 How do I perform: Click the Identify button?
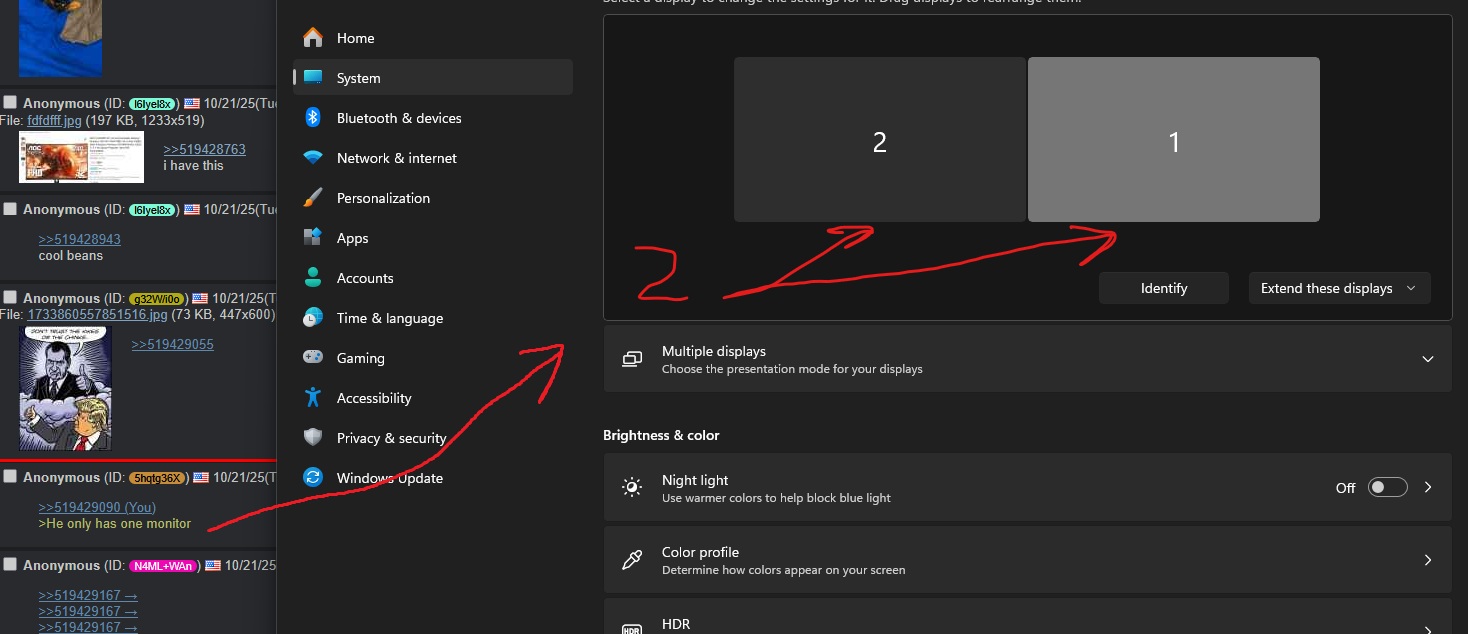point(1164,288)
